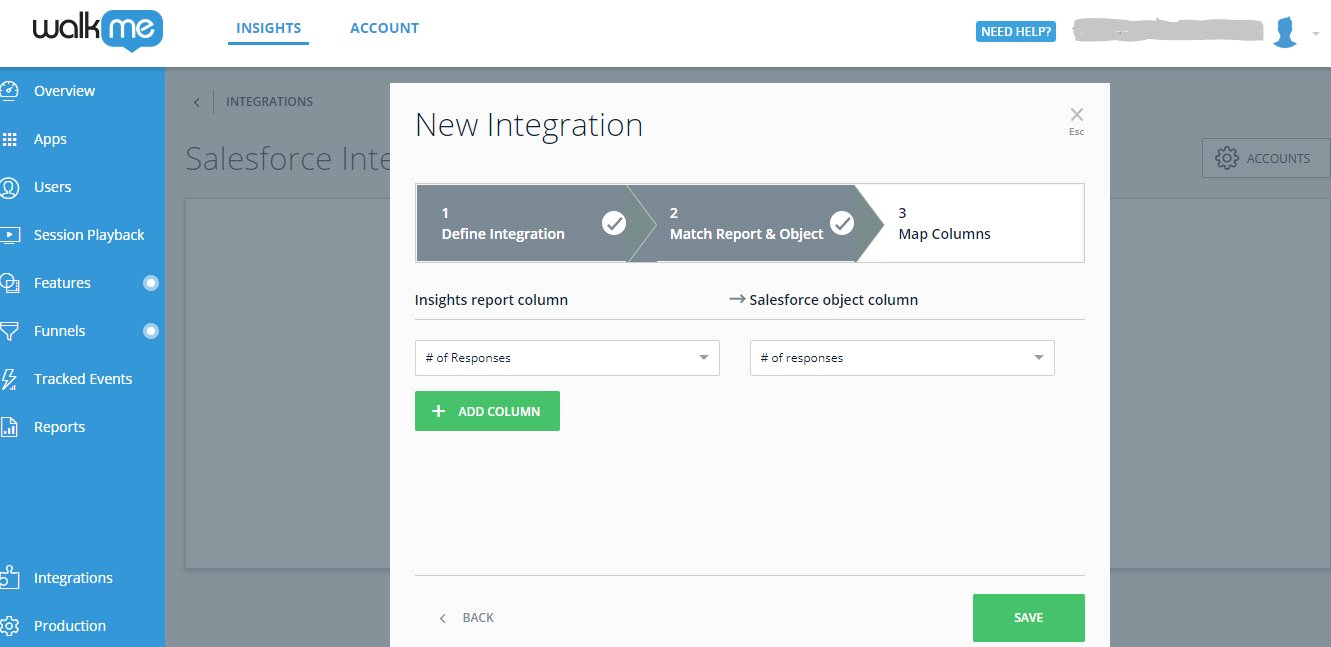Open the '# of Responses' Insights column dropdown
Image resolution: width=1331 pixels, height=647 pixels.
pyautogui.click(x=567, y=358)
